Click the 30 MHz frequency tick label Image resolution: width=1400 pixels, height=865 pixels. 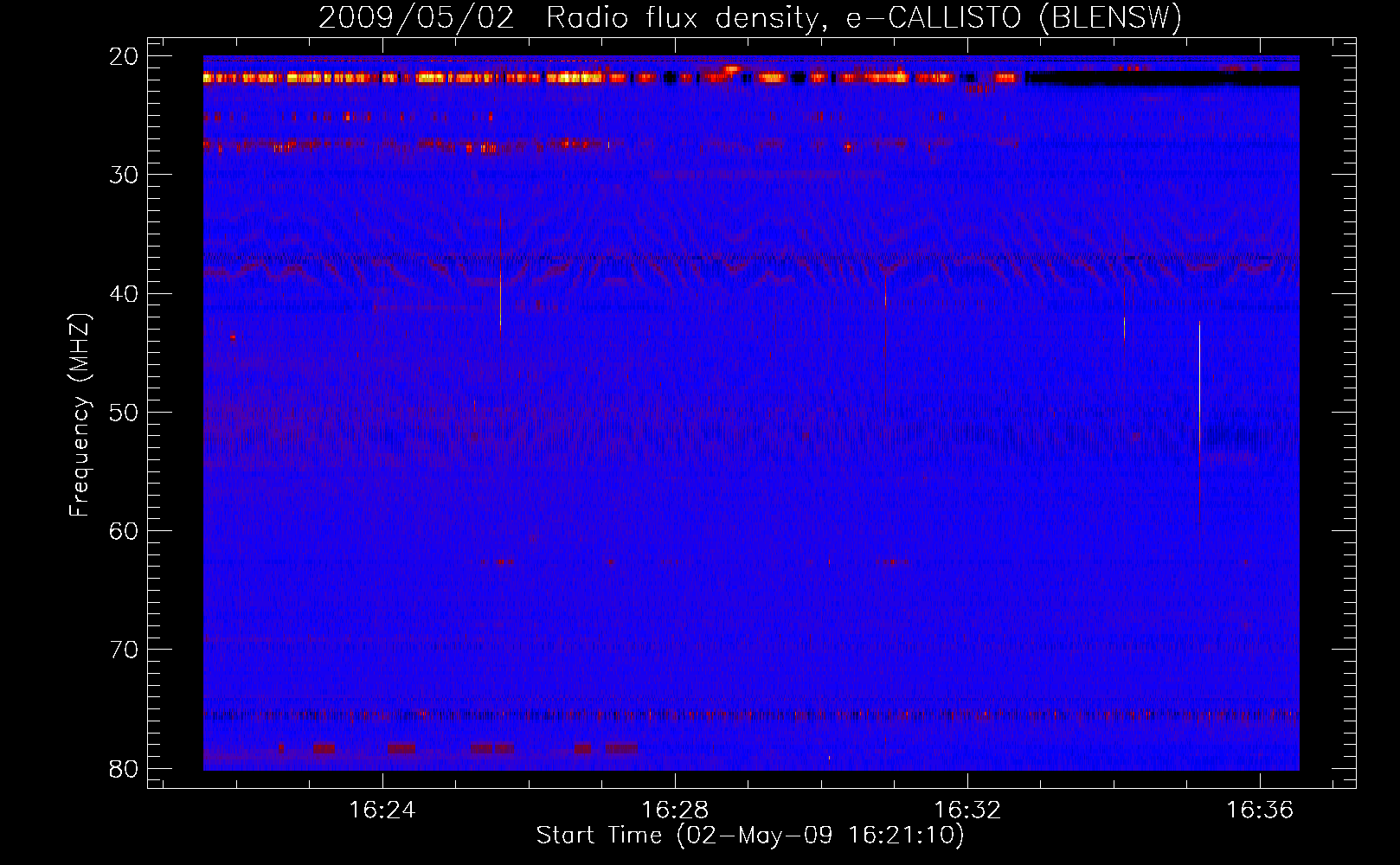coord(125,175)
